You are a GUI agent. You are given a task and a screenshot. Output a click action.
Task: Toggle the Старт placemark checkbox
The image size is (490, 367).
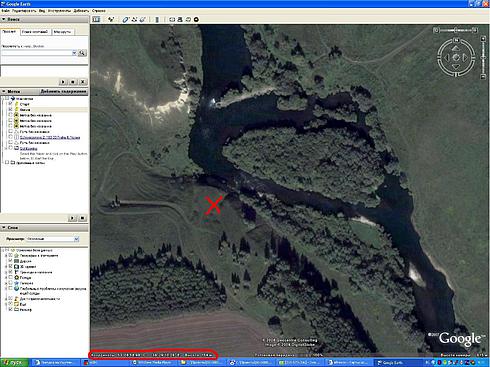click(10, 104)
